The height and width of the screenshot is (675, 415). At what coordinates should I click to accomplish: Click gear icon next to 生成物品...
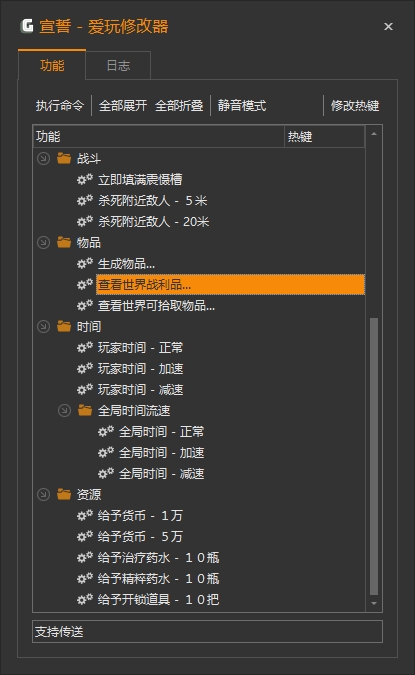pyautogui.click(x=85, y=263)
